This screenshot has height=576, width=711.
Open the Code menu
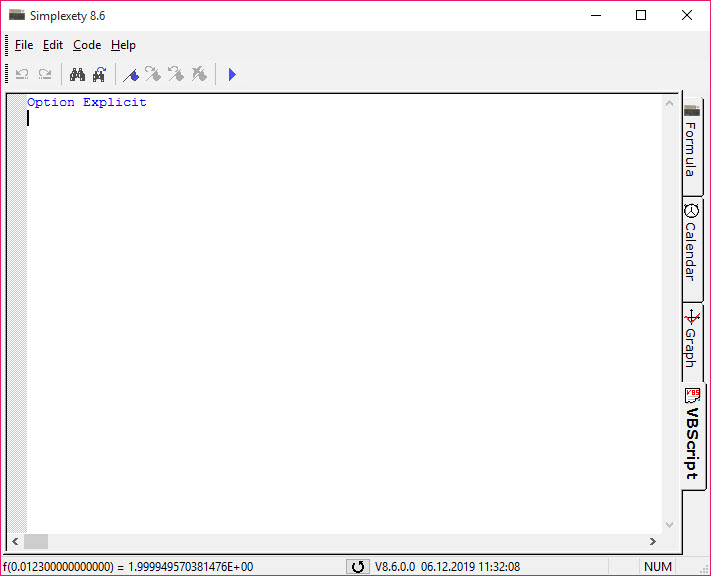(x=87, y=45)
